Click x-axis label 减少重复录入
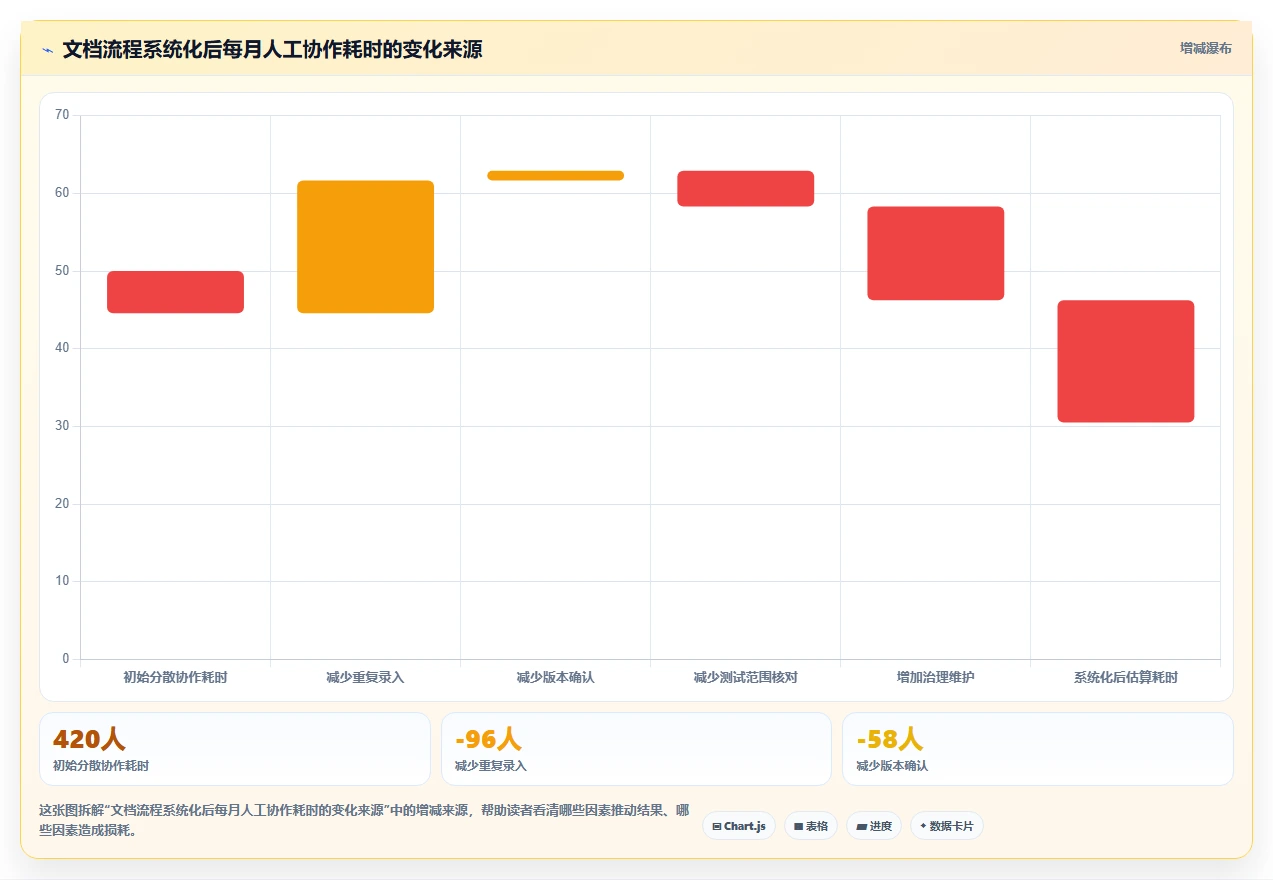 point(365,677)
